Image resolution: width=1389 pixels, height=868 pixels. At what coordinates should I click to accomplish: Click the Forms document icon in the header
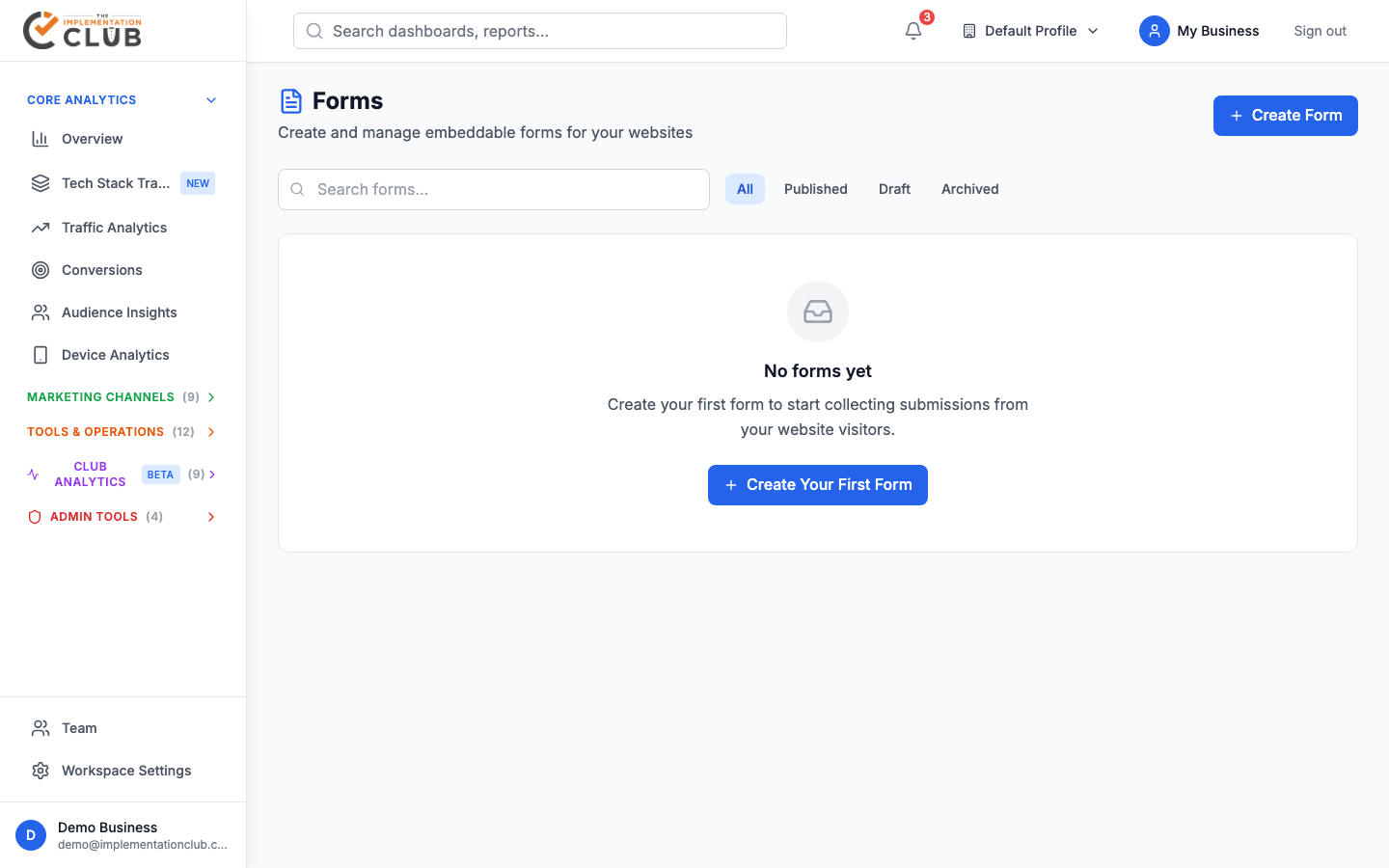[x=291, y=99]
